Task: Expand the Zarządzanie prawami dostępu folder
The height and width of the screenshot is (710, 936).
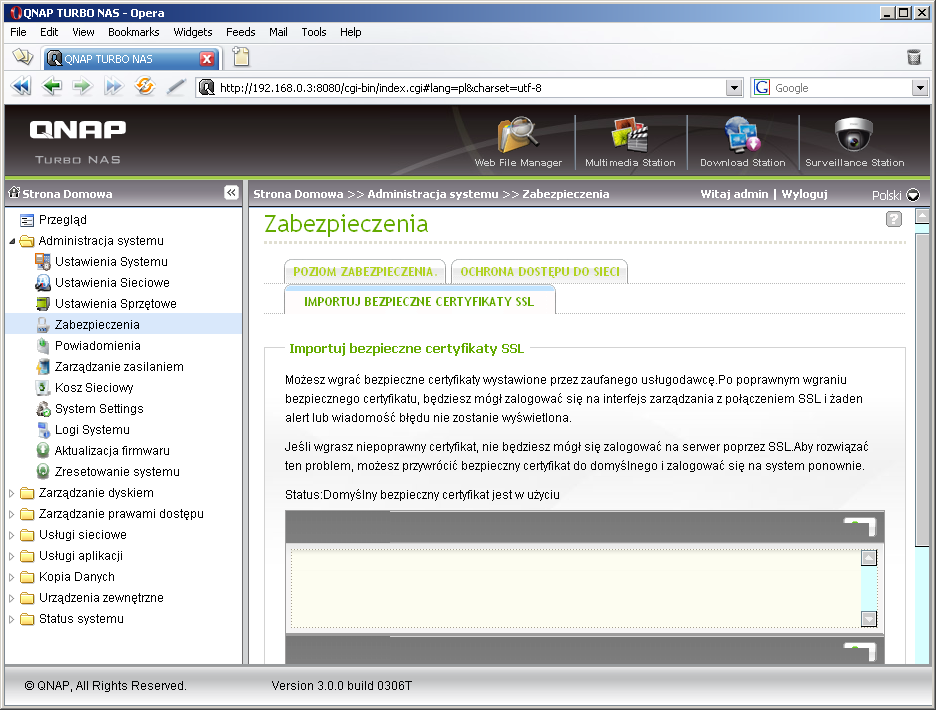Action: pyautogui.click(x=11, y=514)
